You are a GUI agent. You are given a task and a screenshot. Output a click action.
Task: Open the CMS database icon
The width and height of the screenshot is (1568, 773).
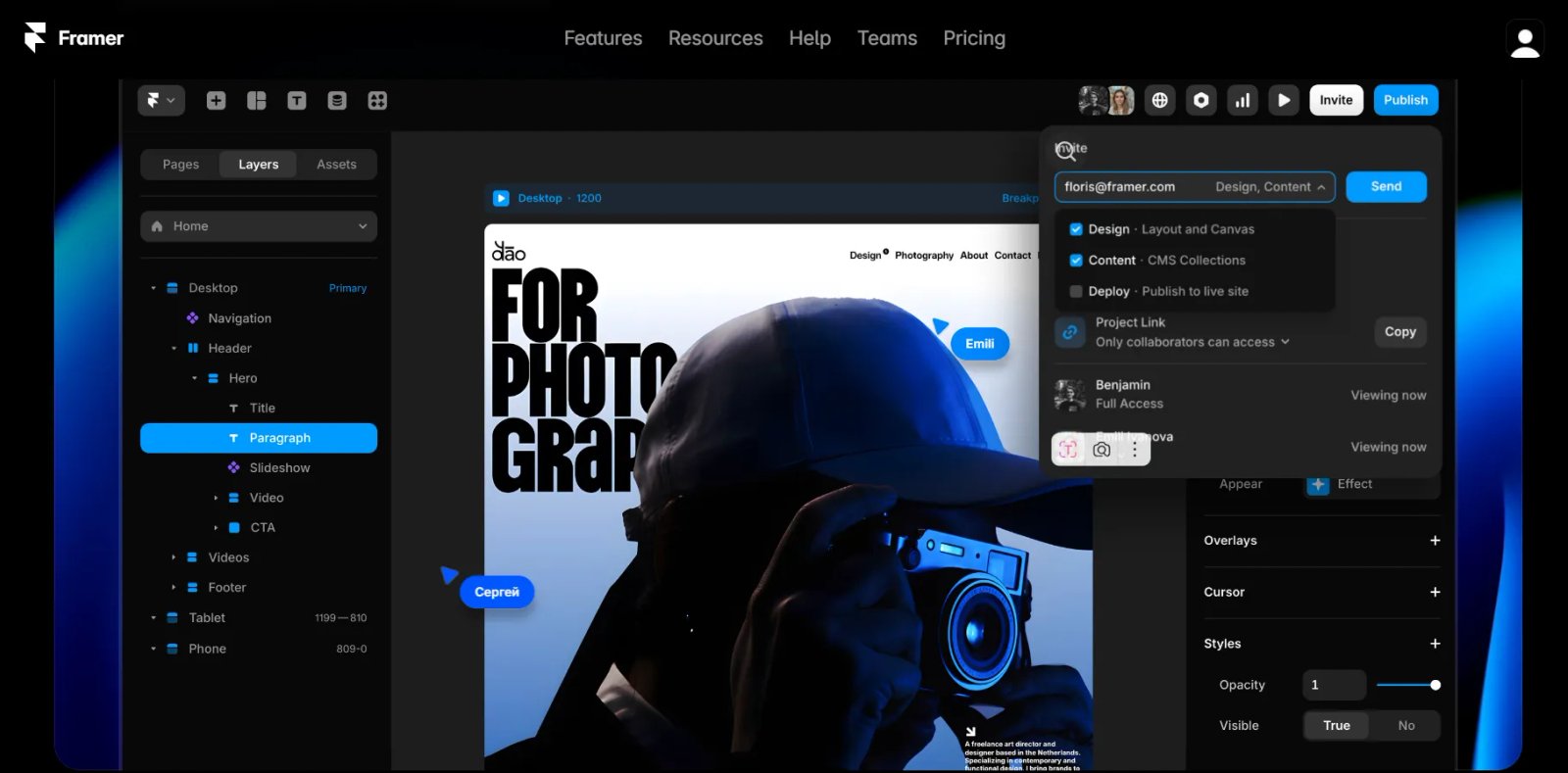[336, 100]
